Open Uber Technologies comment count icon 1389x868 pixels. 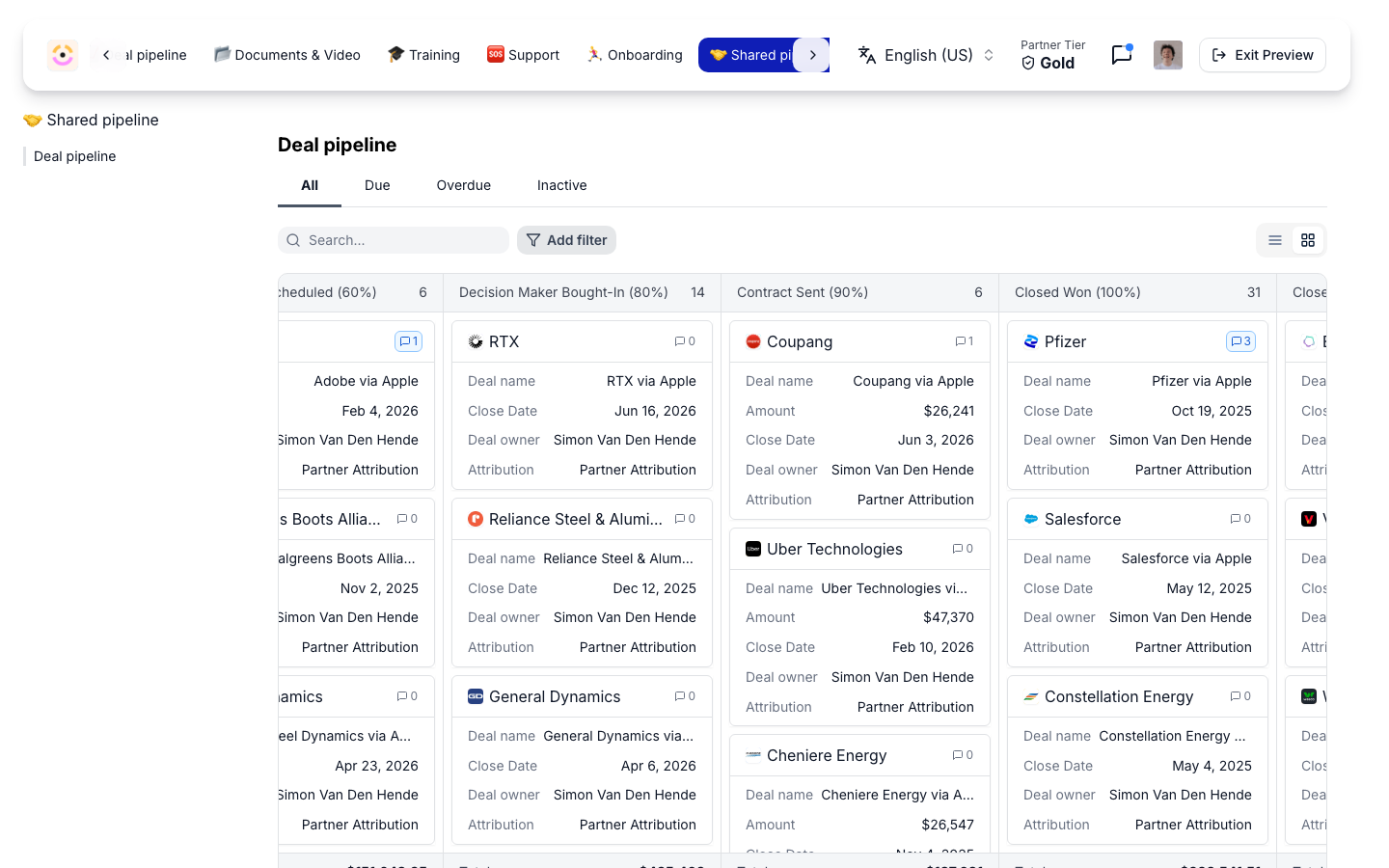pos(963,549)
